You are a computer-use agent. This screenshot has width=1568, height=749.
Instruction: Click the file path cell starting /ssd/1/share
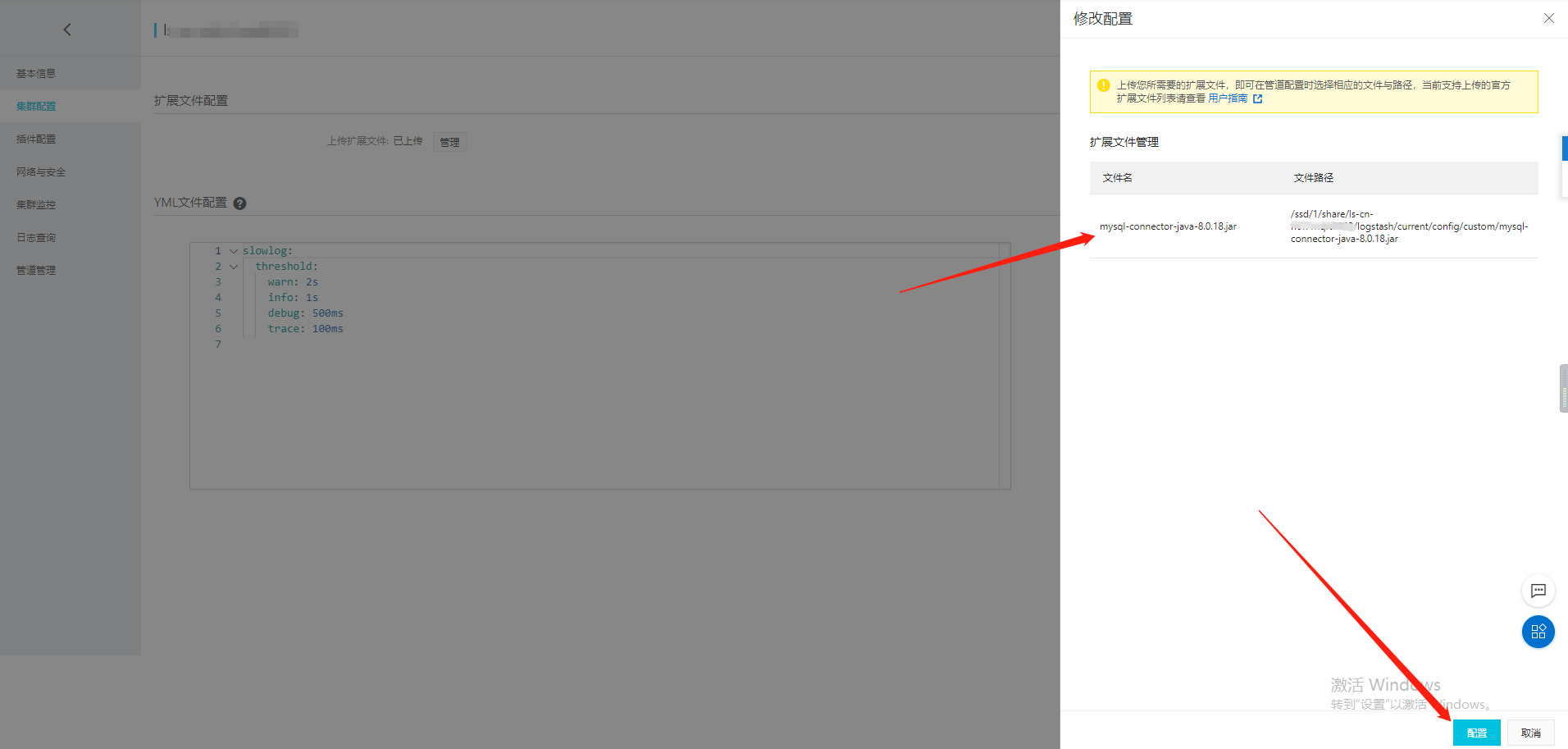[x=1409, y=226]
